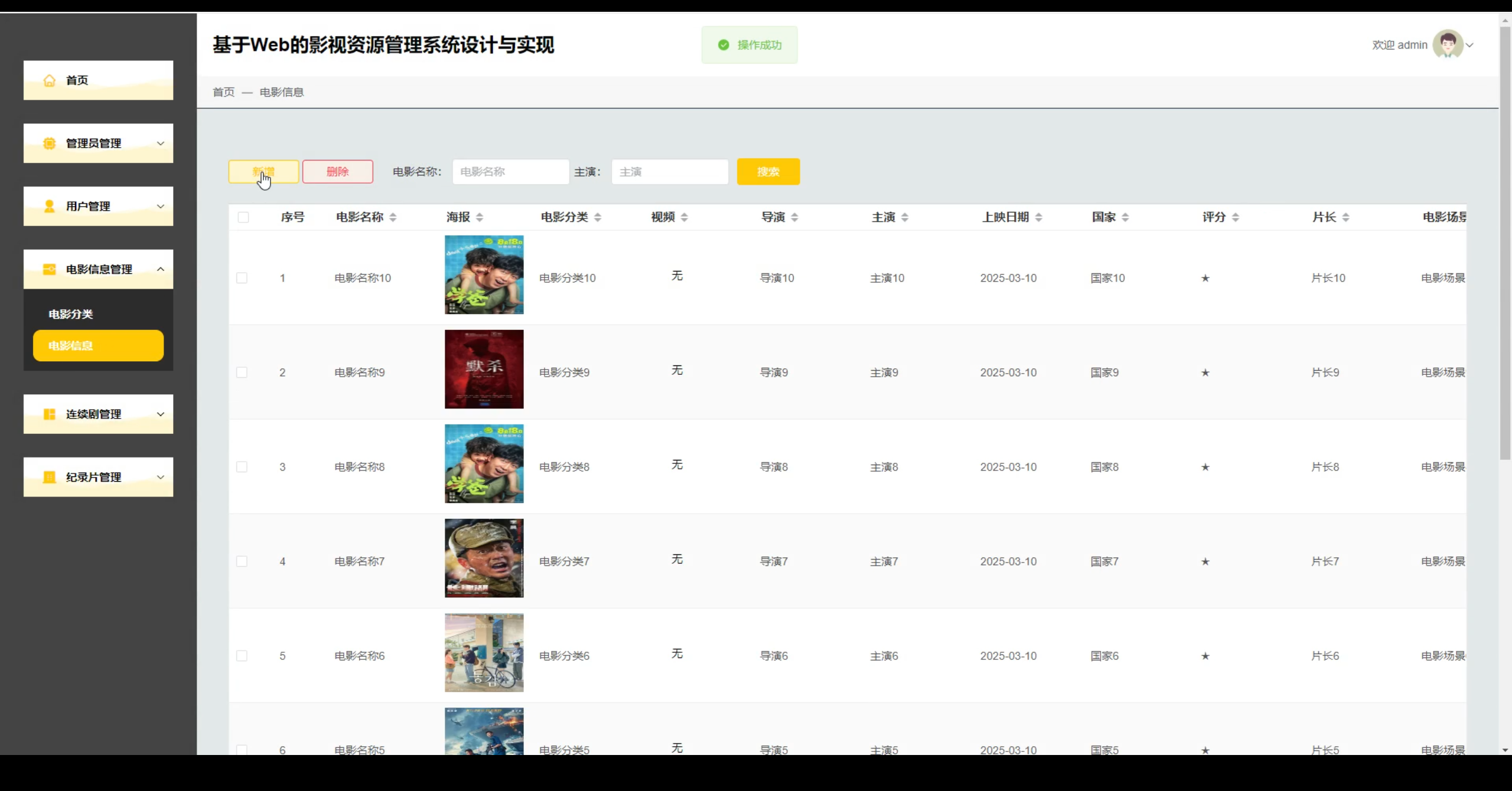
Task: Expand the 管理员管理 menu chevron
Action: click(x=161, y=143)
